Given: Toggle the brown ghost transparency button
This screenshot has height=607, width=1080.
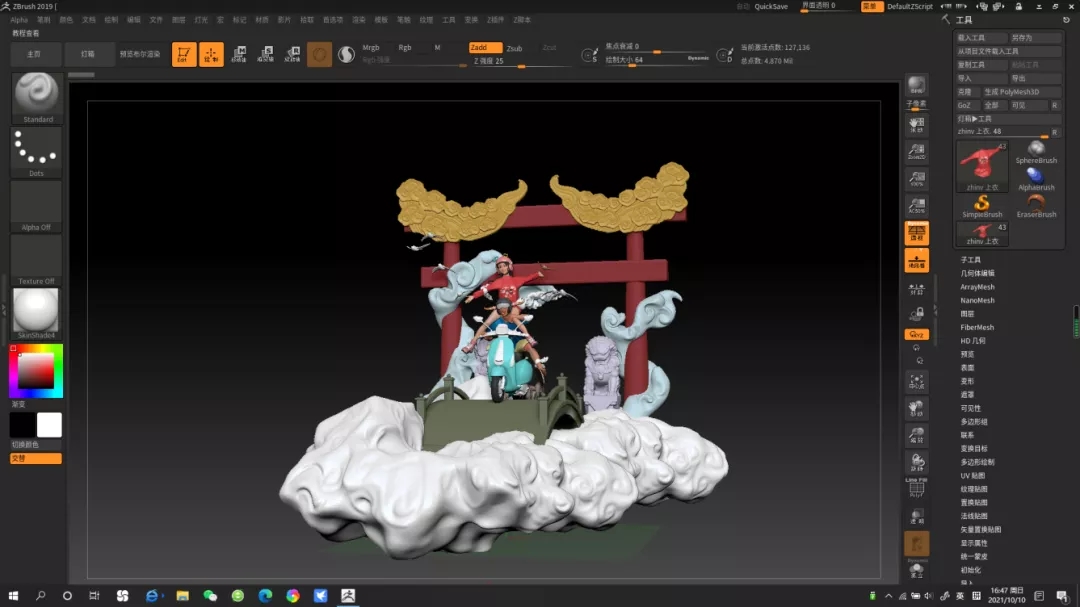Looking at the screenshot, I should click(x=916, y=544).
